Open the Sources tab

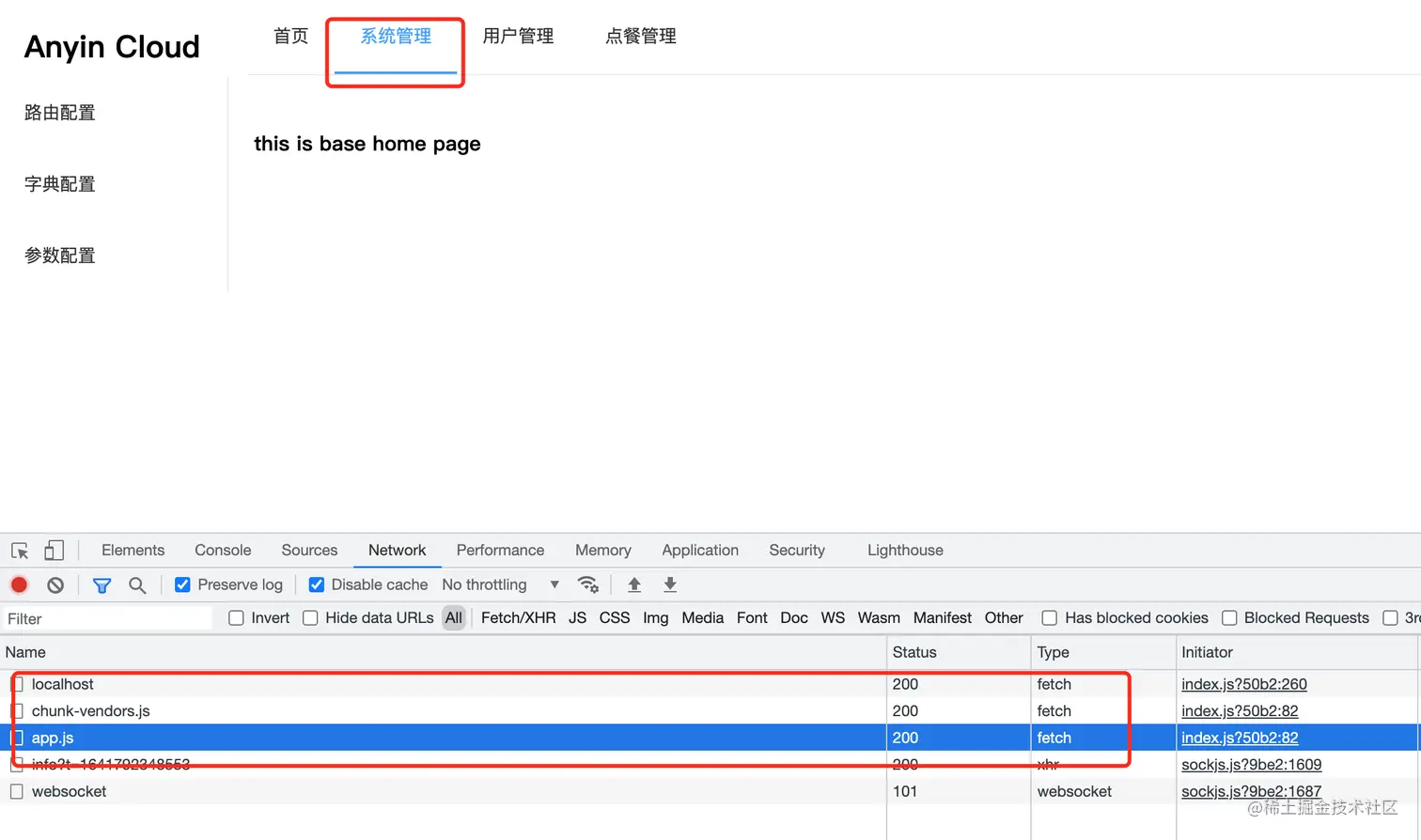click(309, 550)
